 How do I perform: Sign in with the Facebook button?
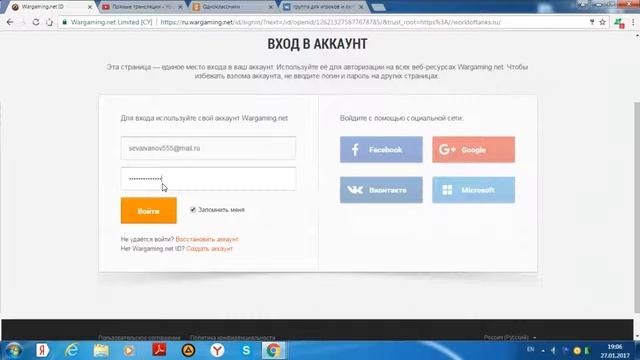pos(381,149)
